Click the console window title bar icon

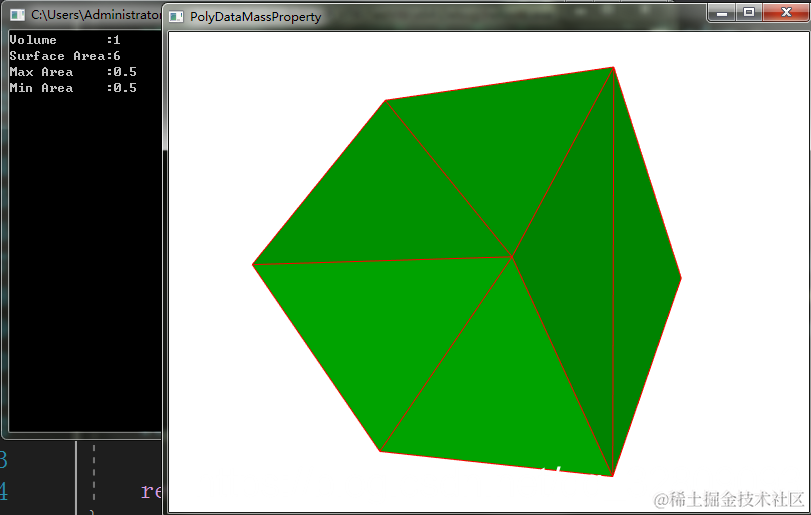[x=17, y=15]
